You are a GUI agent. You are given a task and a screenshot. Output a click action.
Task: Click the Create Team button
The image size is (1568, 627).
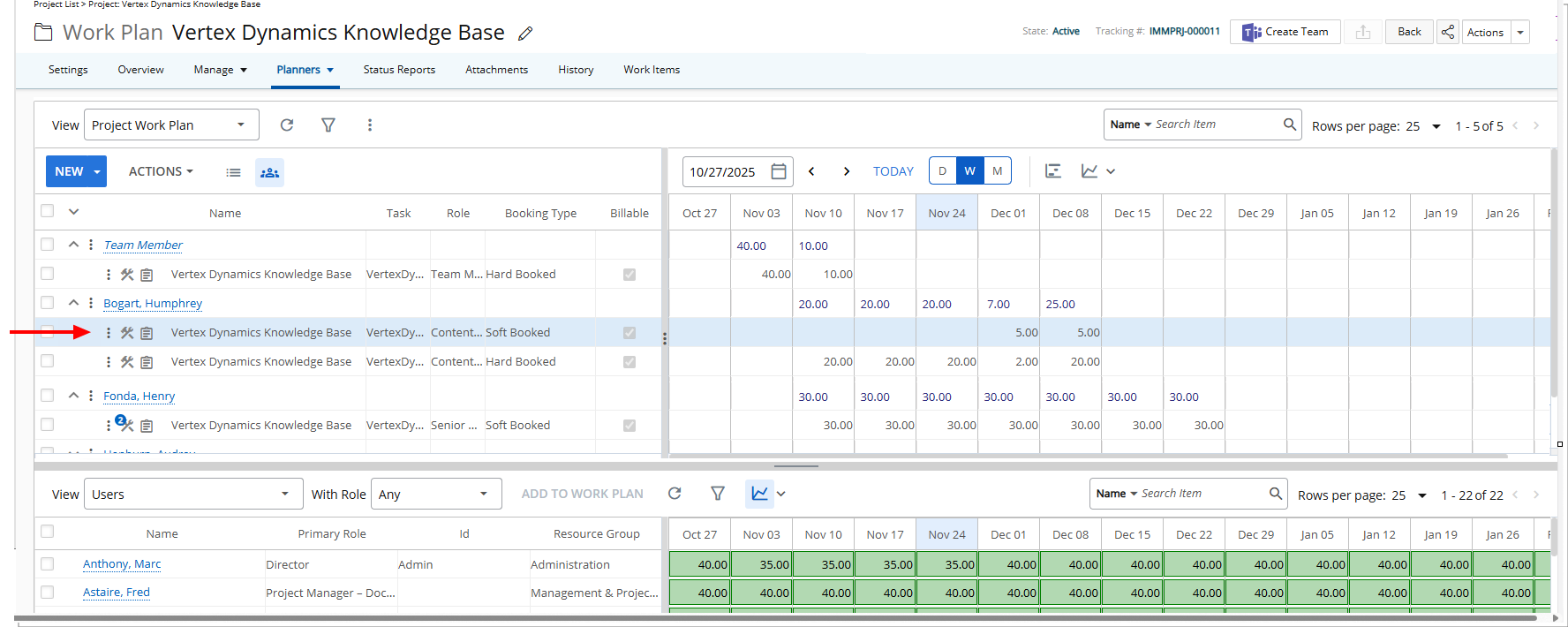(x=1285, y=32)
